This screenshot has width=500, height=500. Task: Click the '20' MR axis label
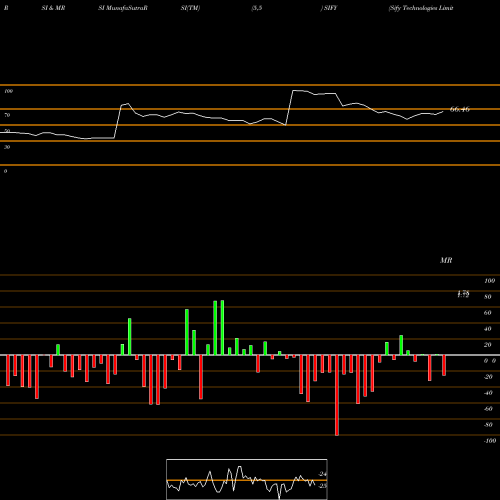(x=488, y=345)
